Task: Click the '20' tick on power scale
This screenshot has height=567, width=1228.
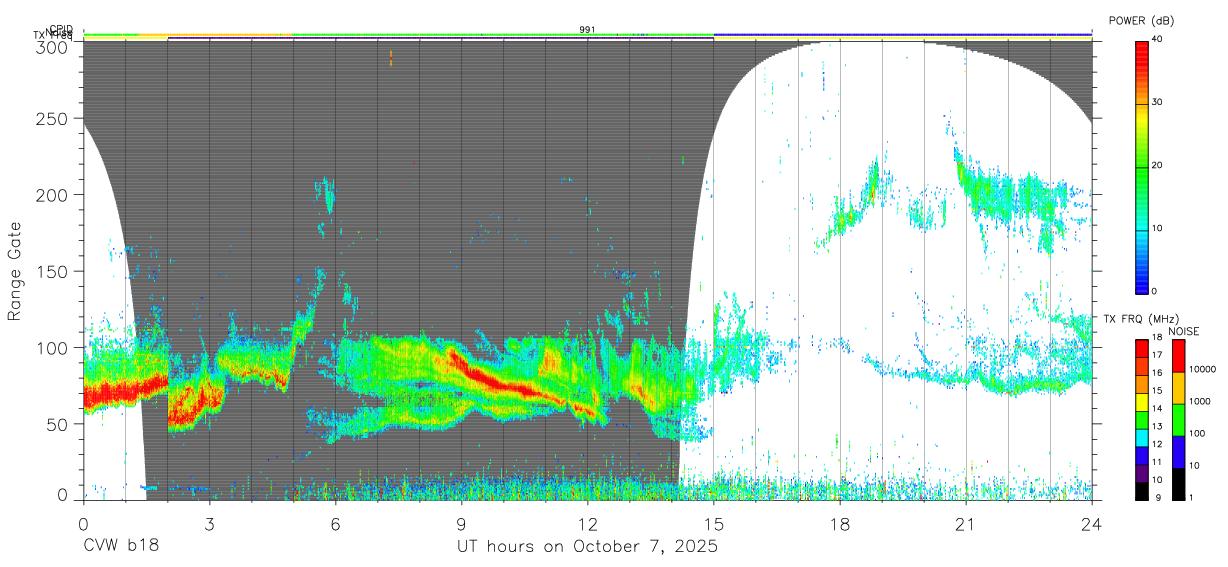Action: 1158,166
